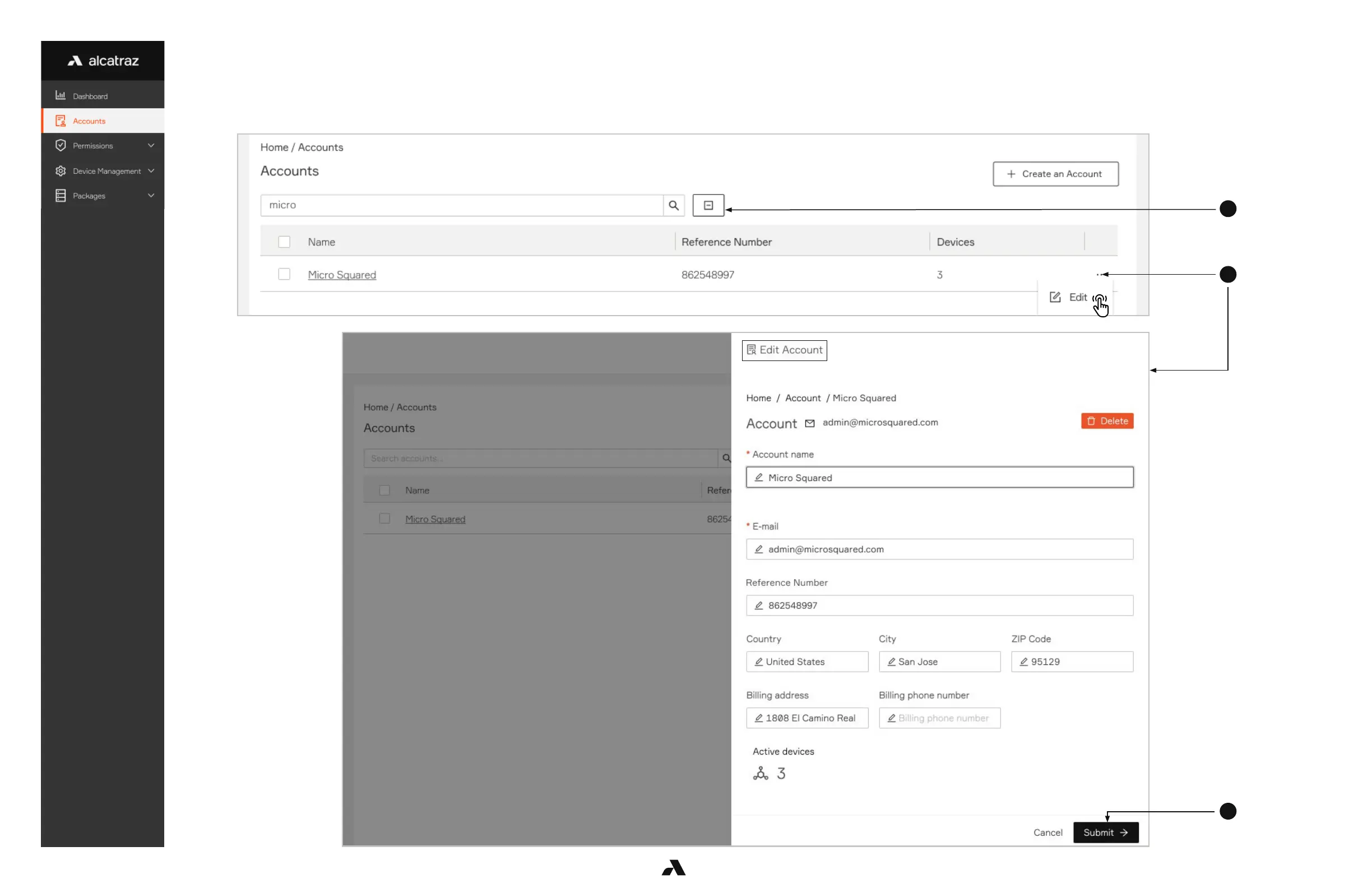Click the square icon button beside search
The height and width of the screenshot is (888, 1372).
click(708, 205)
